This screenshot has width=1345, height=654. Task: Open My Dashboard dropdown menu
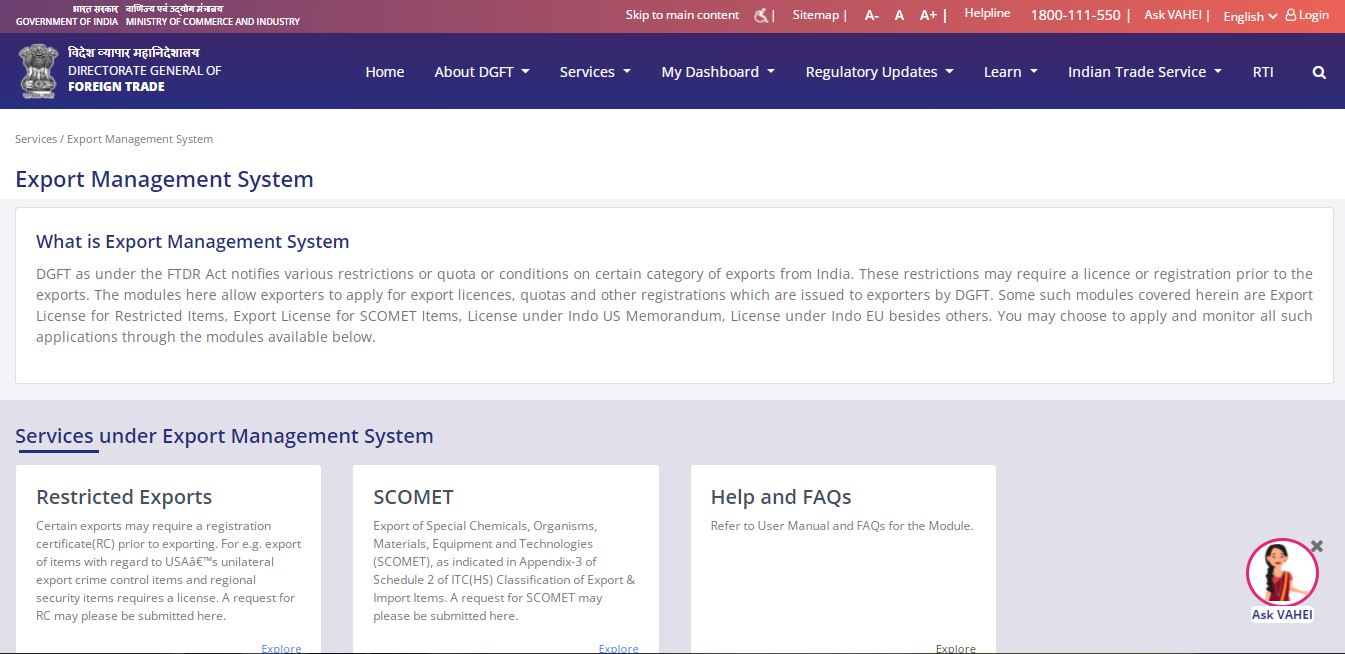tap(717, 72)
